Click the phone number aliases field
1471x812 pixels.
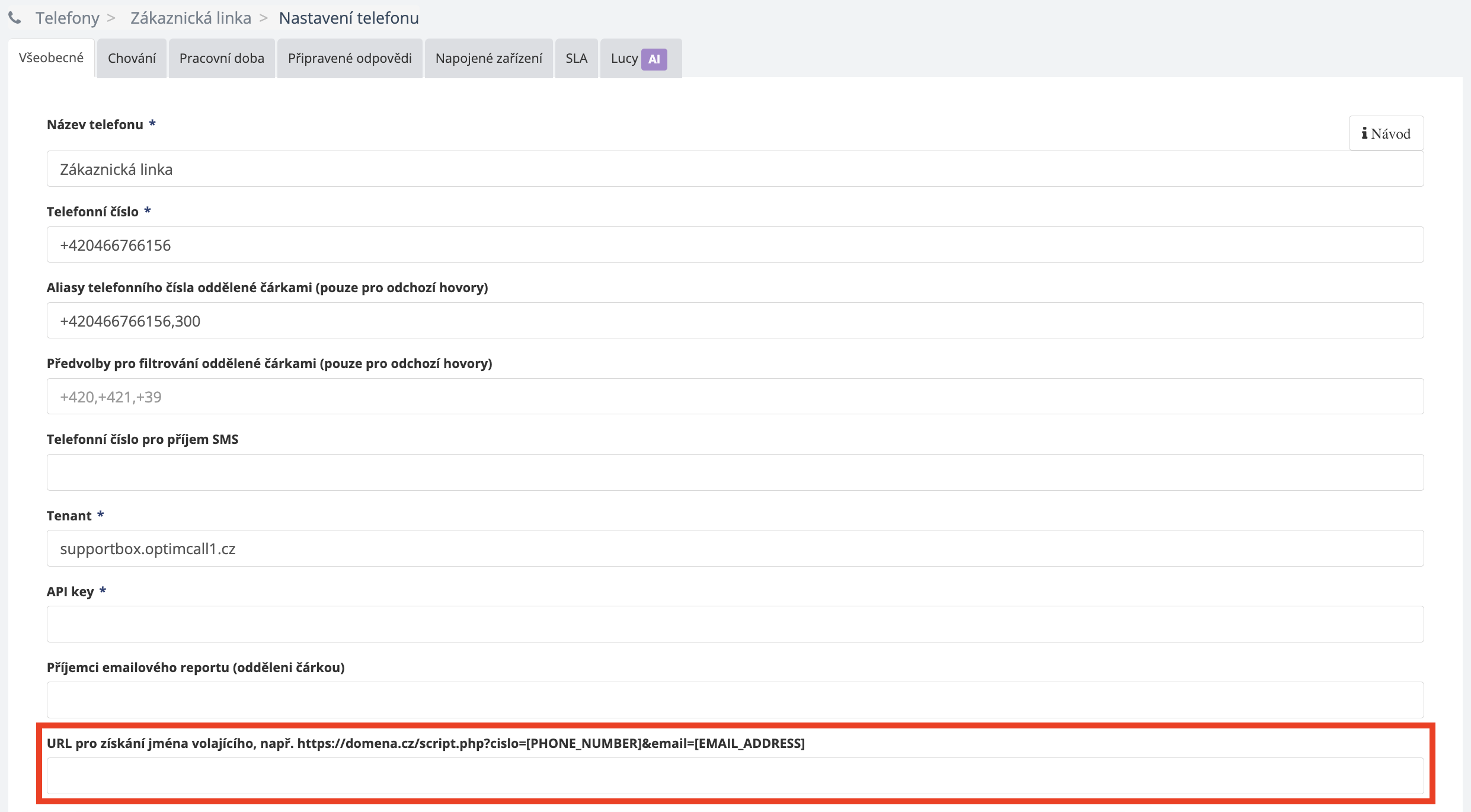click(x=735, y=321)
